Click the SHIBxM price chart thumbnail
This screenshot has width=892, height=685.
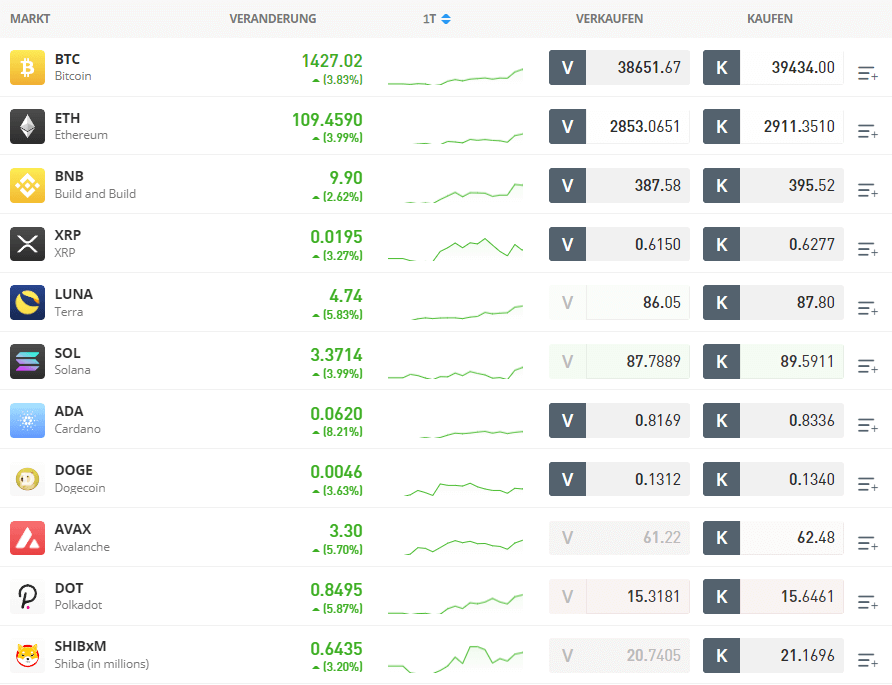[455, 659]
